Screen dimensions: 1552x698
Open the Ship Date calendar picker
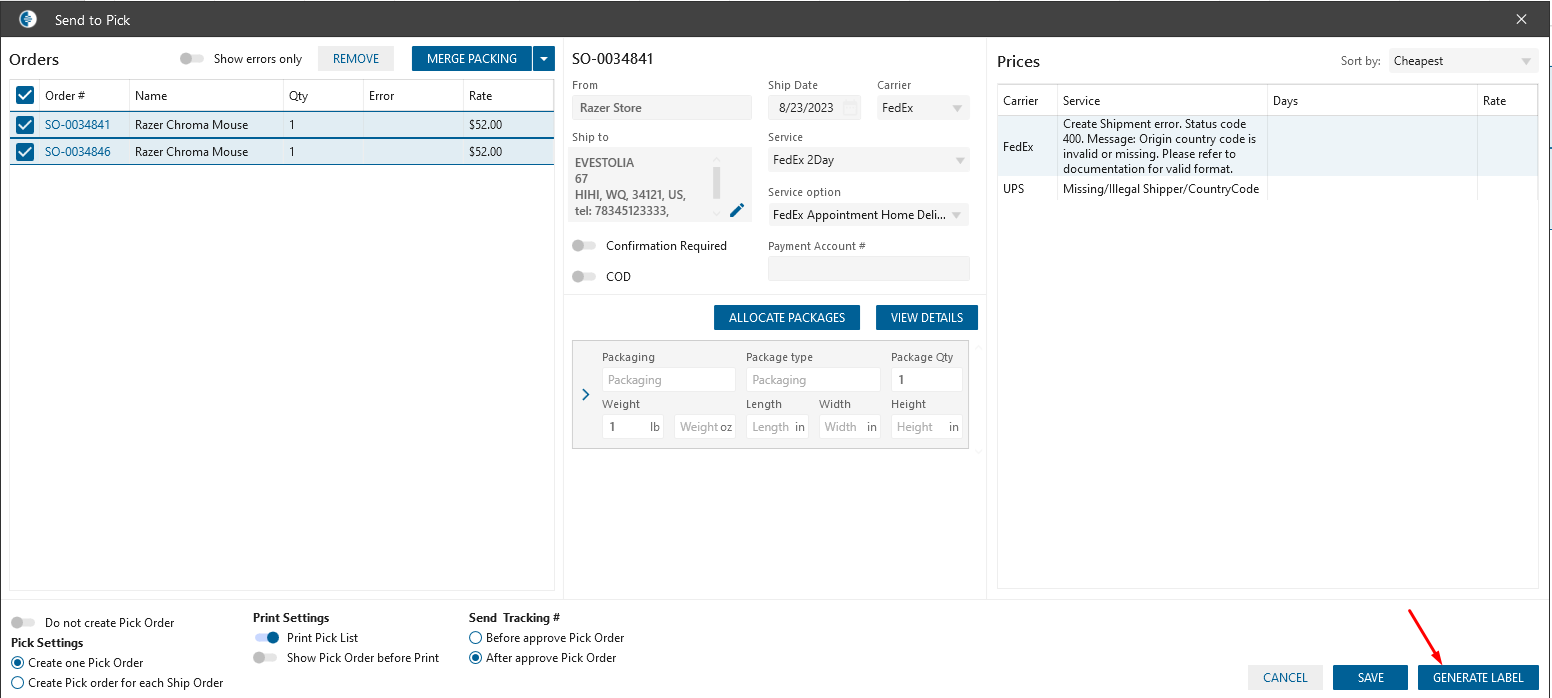point(850,108)
